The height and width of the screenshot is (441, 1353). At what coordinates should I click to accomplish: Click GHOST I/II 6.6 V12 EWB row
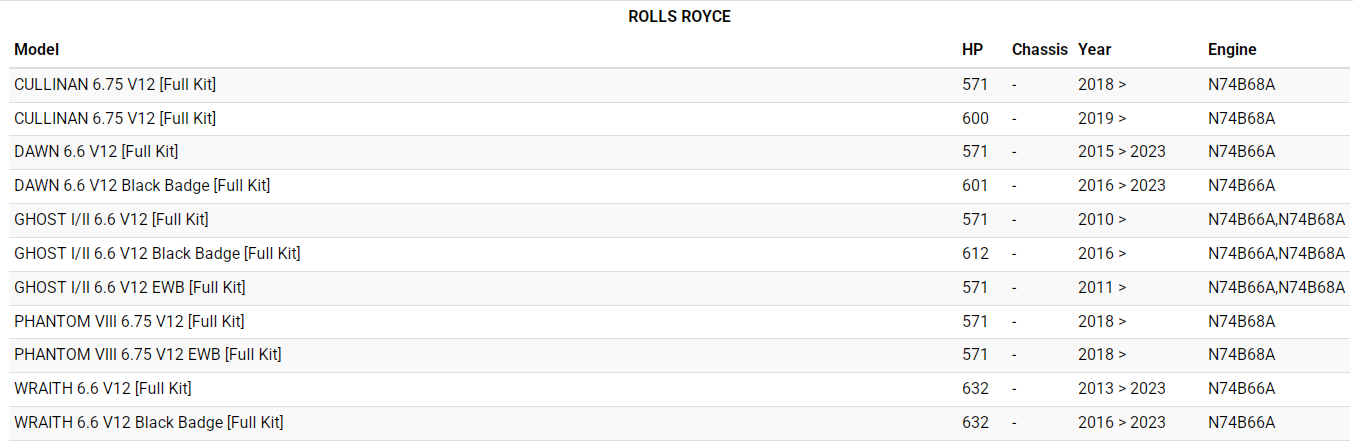coord(130,288)
